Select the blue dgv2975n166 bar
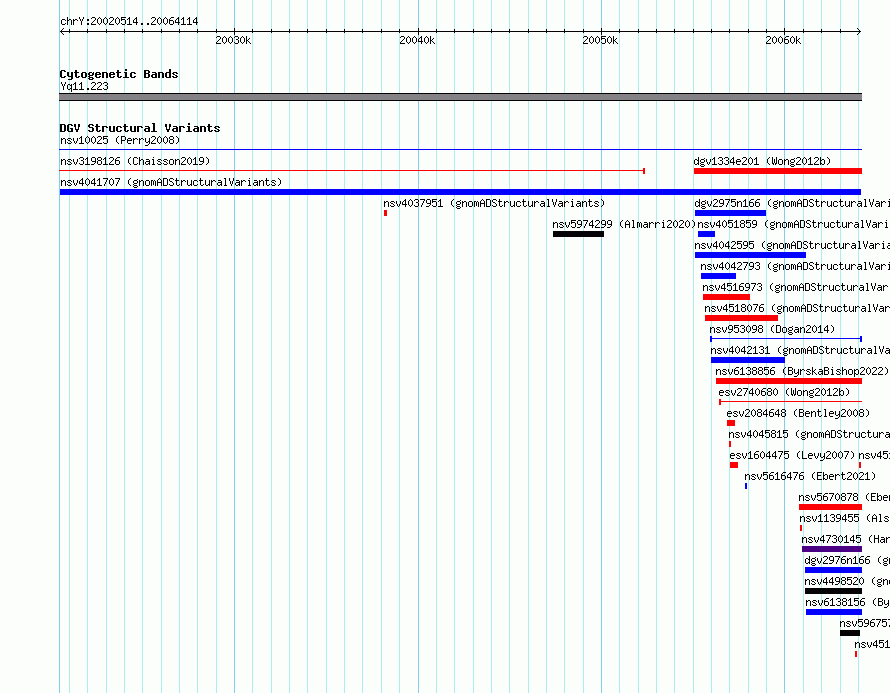 point(730,213)
